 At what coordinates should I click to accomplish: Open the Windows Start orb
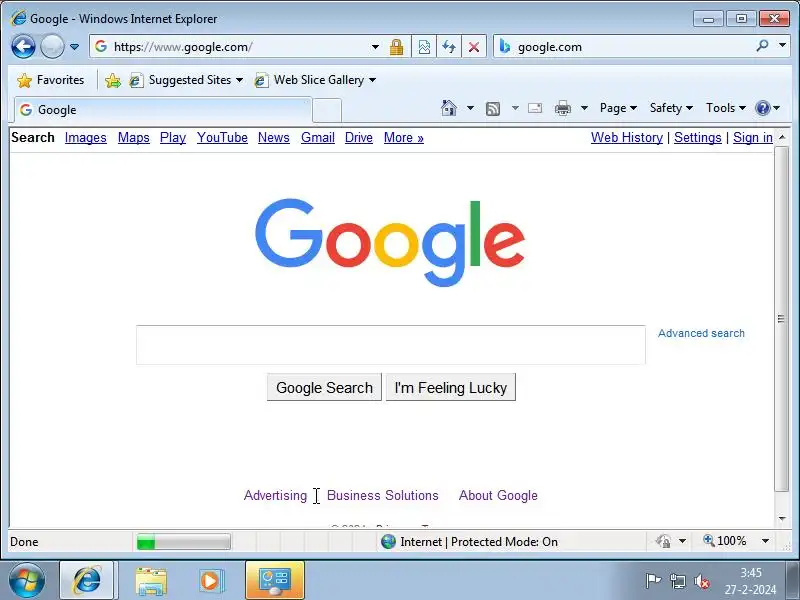[x=27, y=581]
